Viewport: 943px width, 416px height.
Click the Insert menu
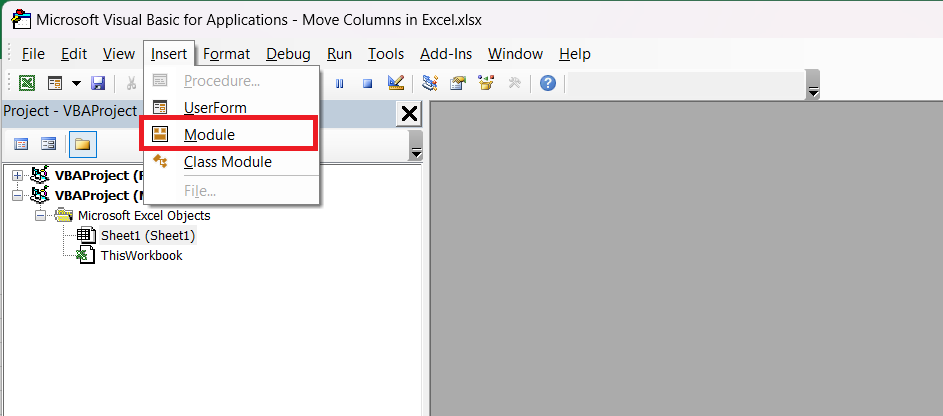click(x=169, y=54)
